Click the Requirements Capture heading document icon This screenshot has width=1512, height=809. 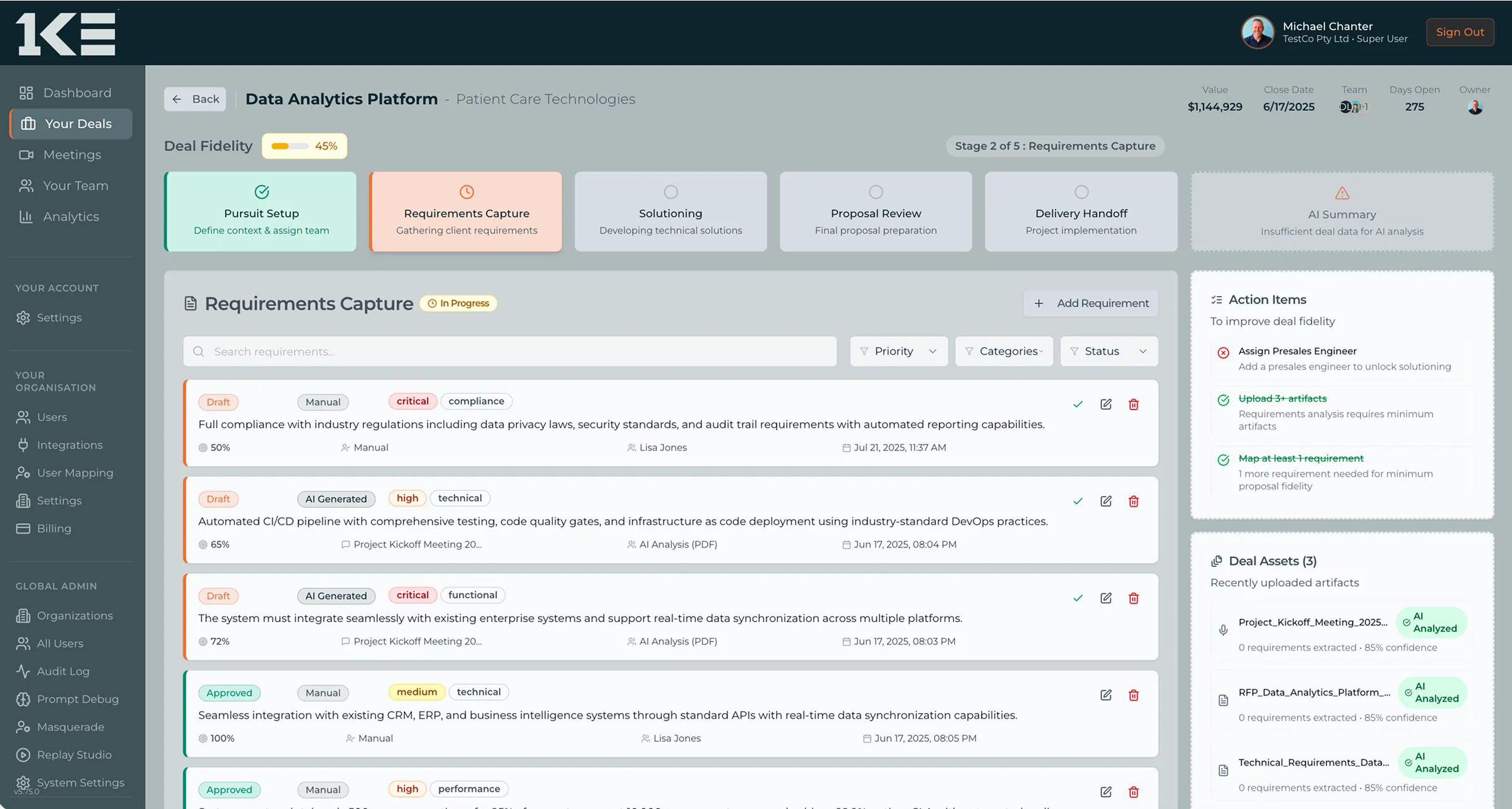pyautogui.click(x=191, y=304)
